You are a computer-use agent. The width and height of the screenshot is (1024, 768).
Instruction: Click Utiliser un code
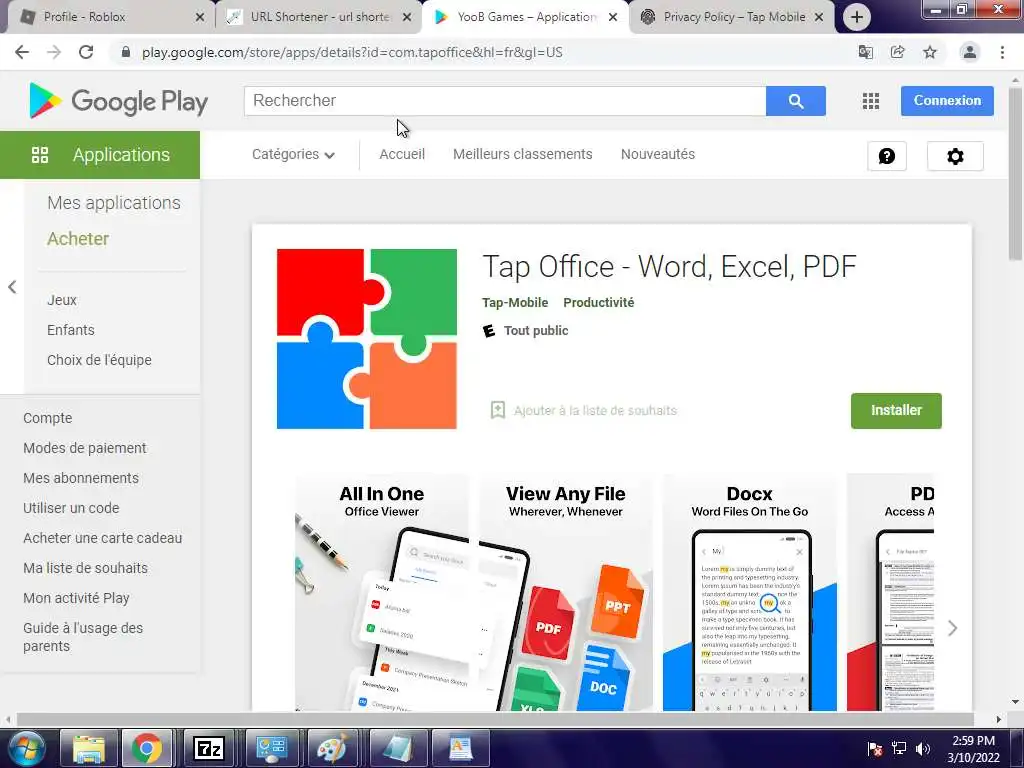(x=71, y=508)
